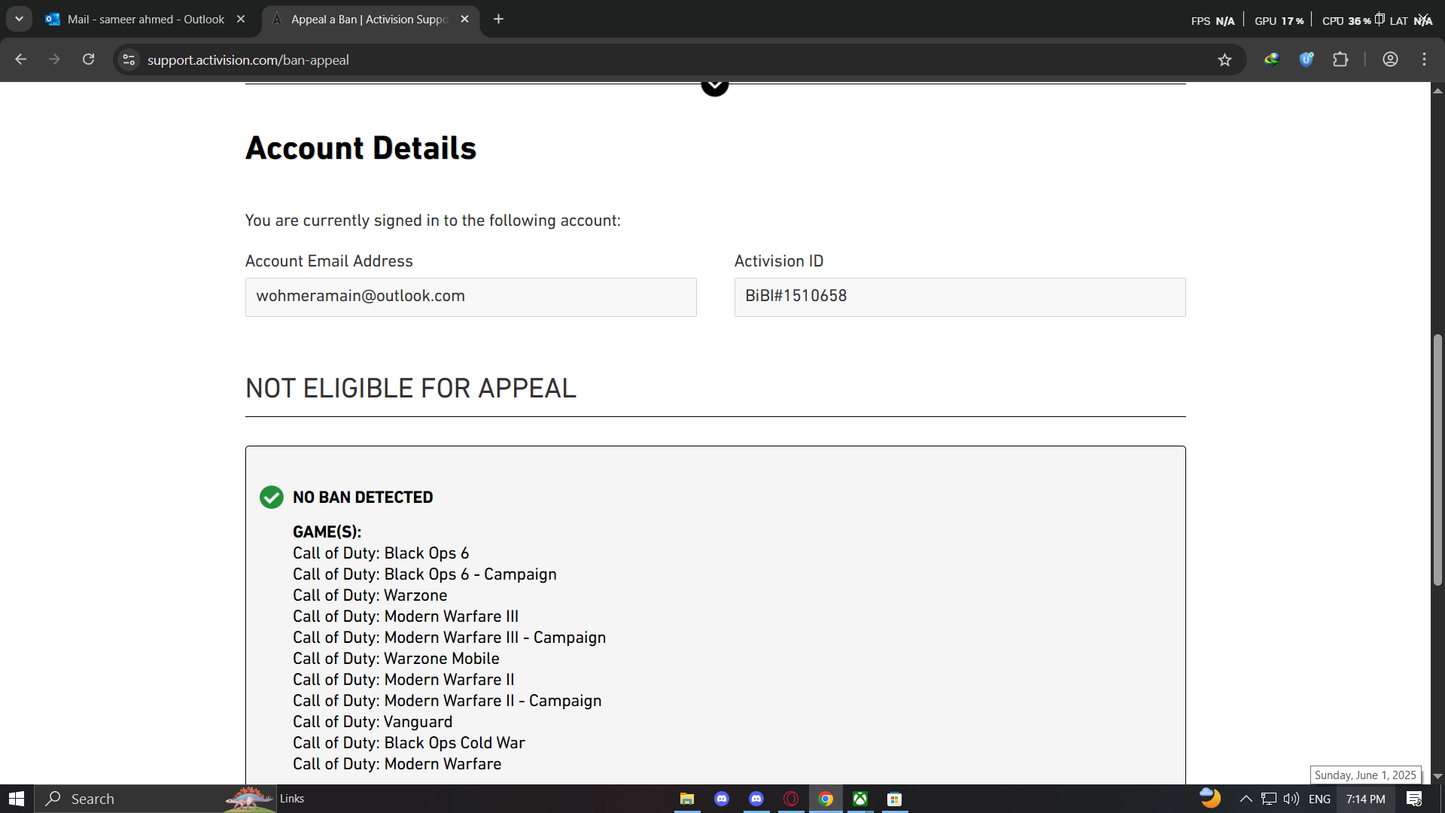Click Call of Duty: Modern Warfare III line
Viewport: 1445px width, 813px height.
coord(406,616)
